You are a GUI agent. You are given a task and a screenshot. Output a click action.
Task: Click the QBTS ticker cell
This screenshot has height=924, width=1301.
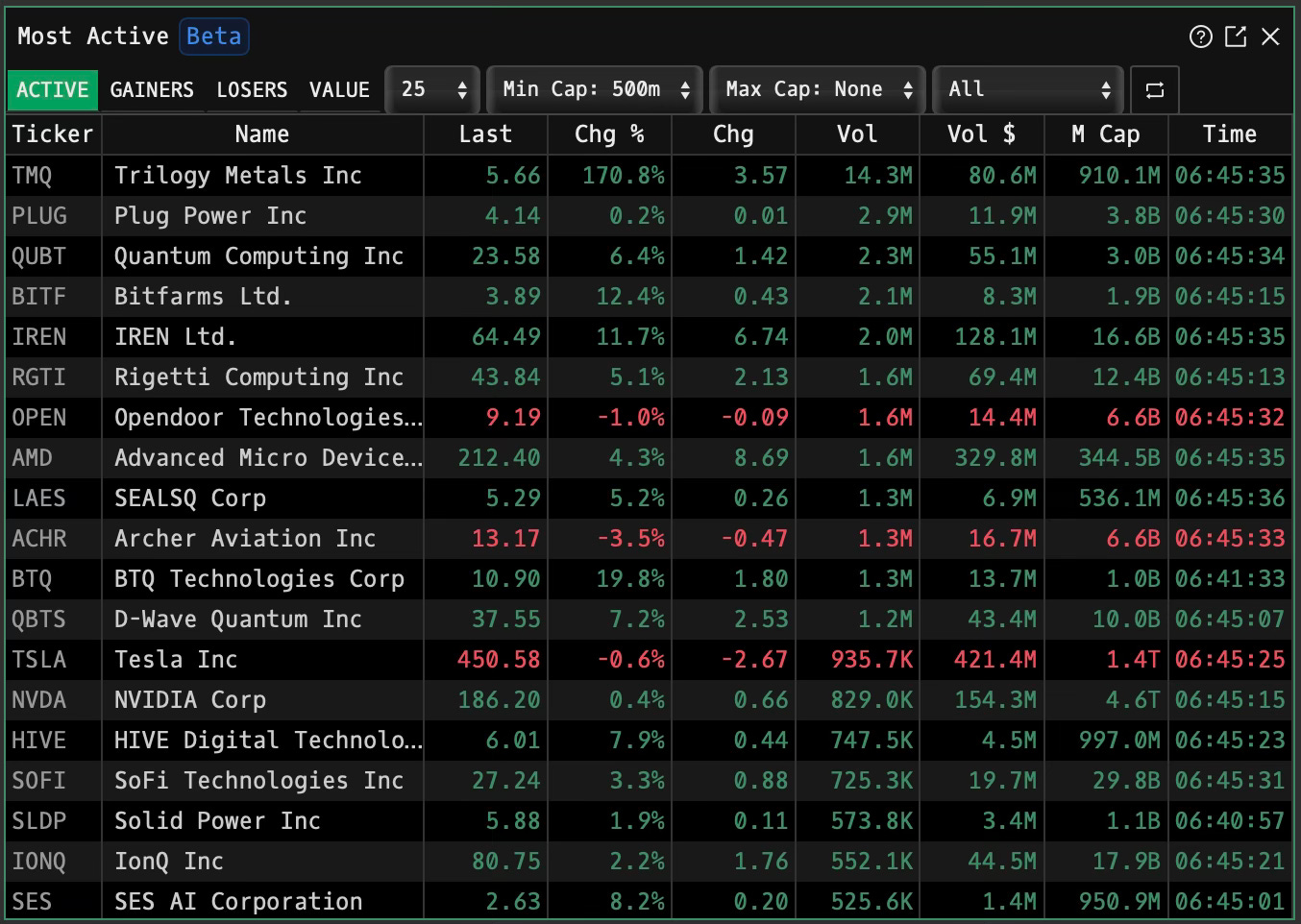tap(53, 620)
